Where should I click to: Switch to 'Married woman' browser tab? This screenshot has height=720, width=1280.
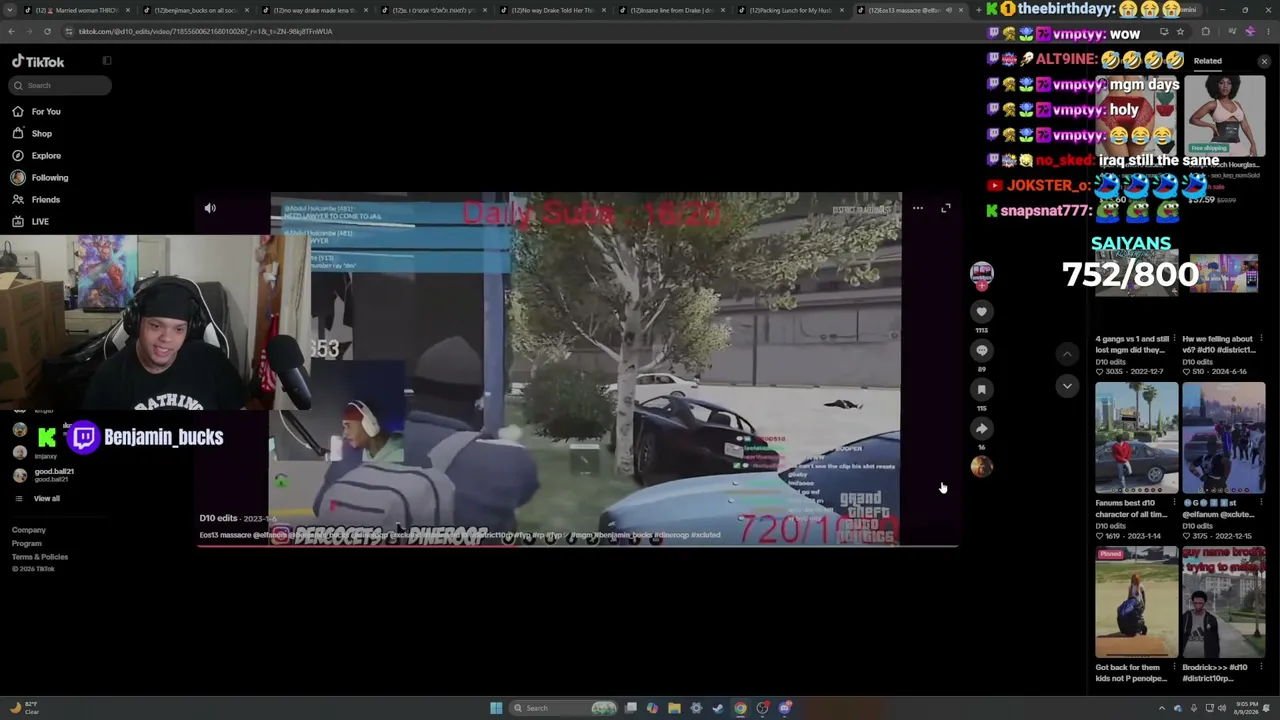click(x=75, y=10)
